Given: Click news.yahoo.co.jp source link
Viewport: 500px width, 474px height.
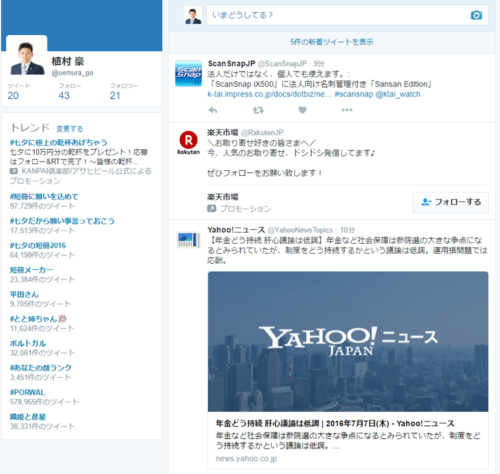Looking at the screenshot, I should (246, 459).
